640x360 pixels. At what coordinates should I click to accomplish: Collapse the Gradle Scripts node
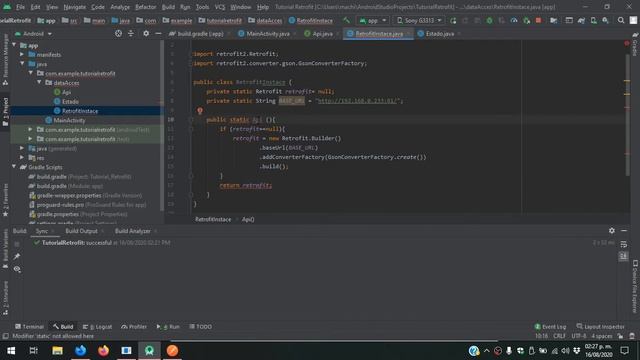pos(14,167)
